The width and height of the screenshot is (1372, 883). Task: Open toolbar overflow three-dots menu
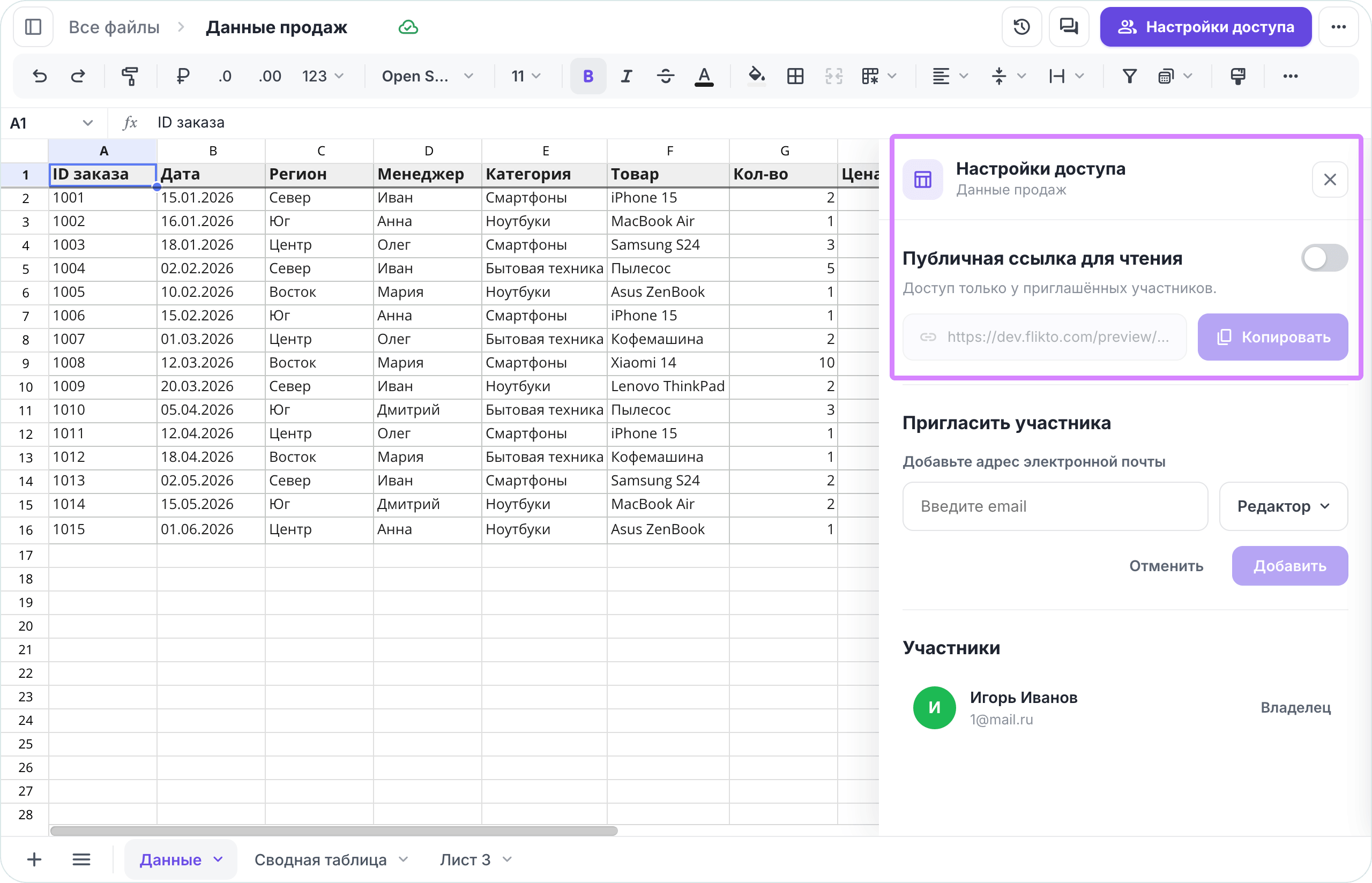[x=1290, y=76]
